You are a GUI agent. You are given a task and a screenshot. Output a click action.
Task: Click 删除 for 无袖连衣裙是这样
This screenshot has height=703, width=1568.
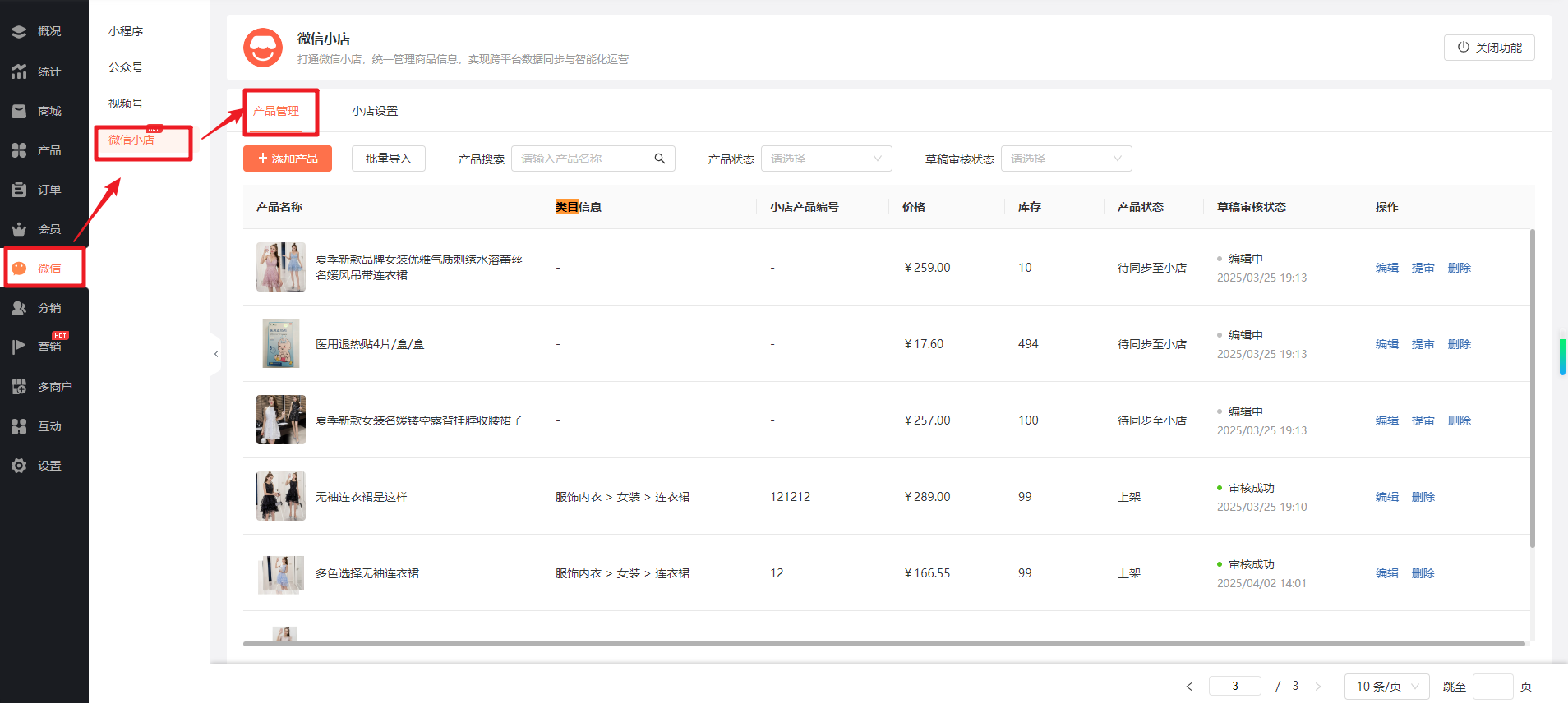click(x=1423, y=497)
